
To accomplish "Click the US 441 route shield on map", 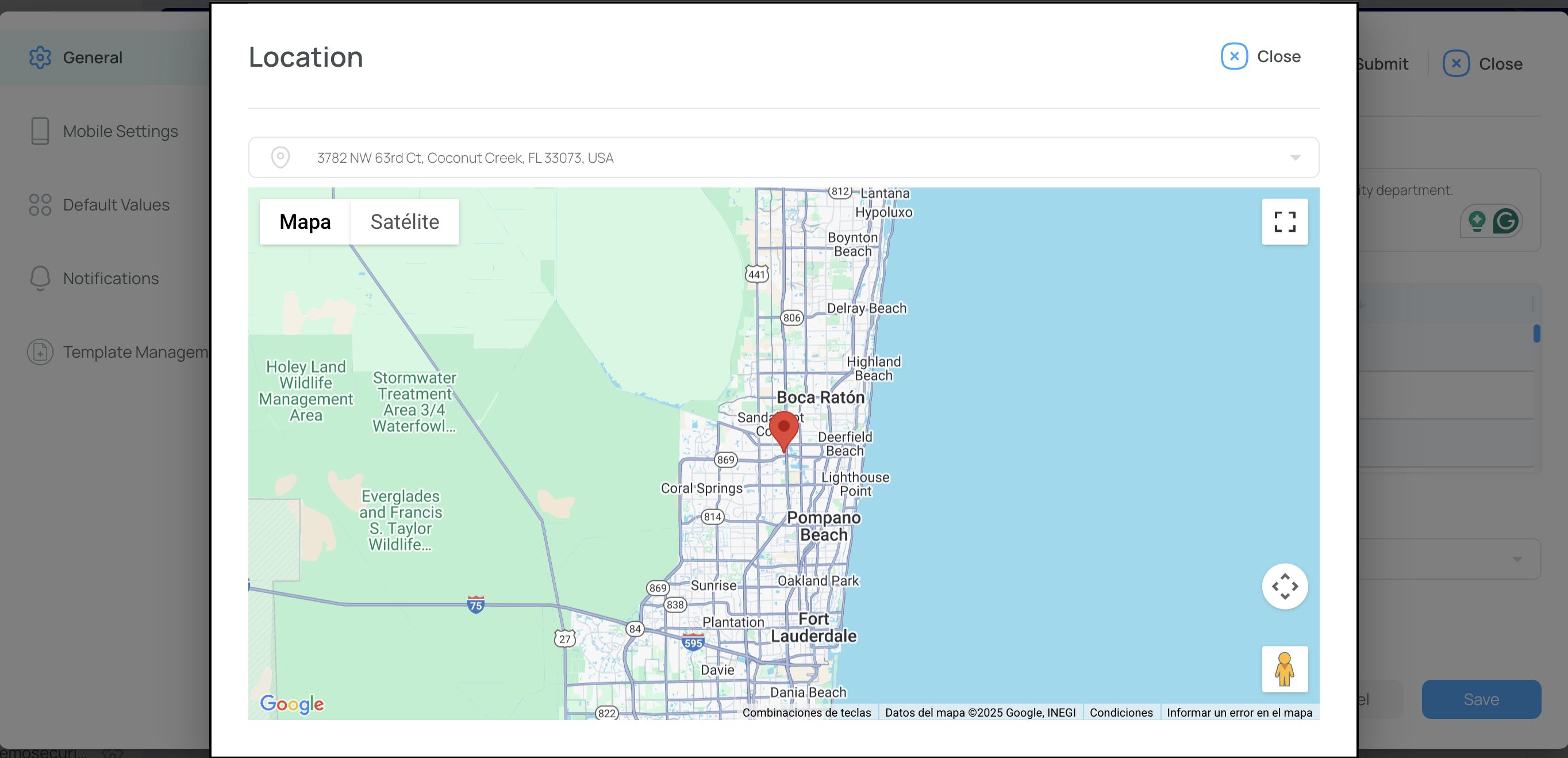I will pyautogui.click(x=756, y=274).
